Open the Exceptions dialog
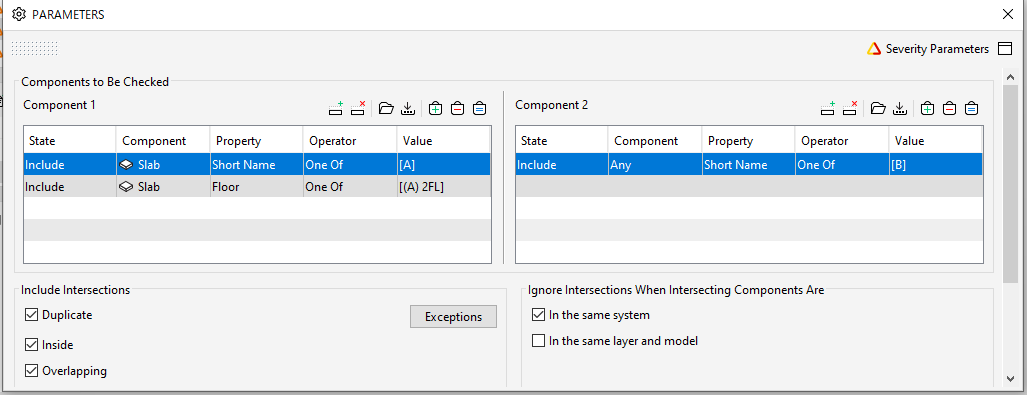Image resolution: width=1027 pixels, height=395 pixels. click(453, 316)
